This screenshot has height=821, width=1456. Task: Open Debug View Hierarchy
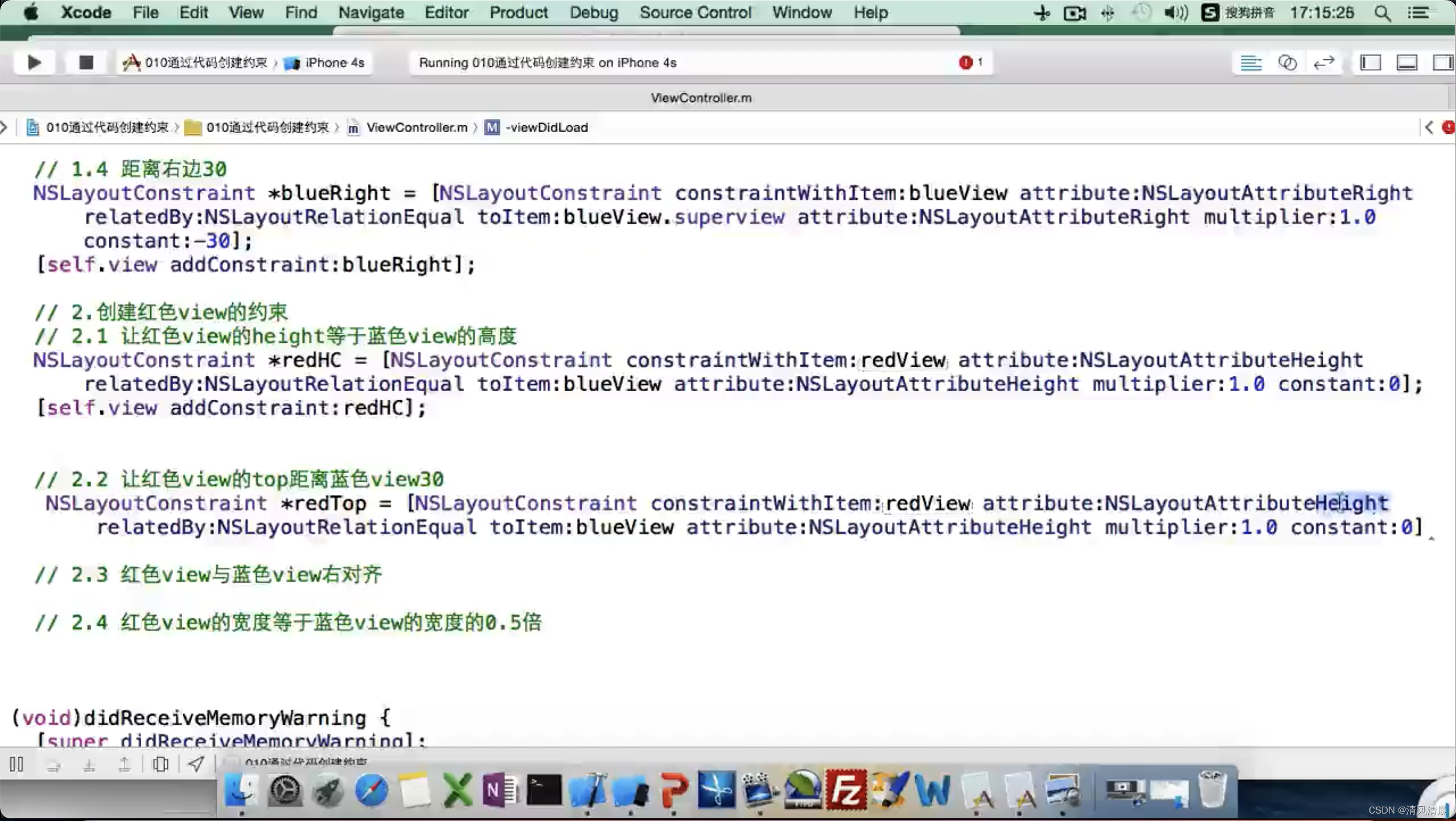[161, 764]
